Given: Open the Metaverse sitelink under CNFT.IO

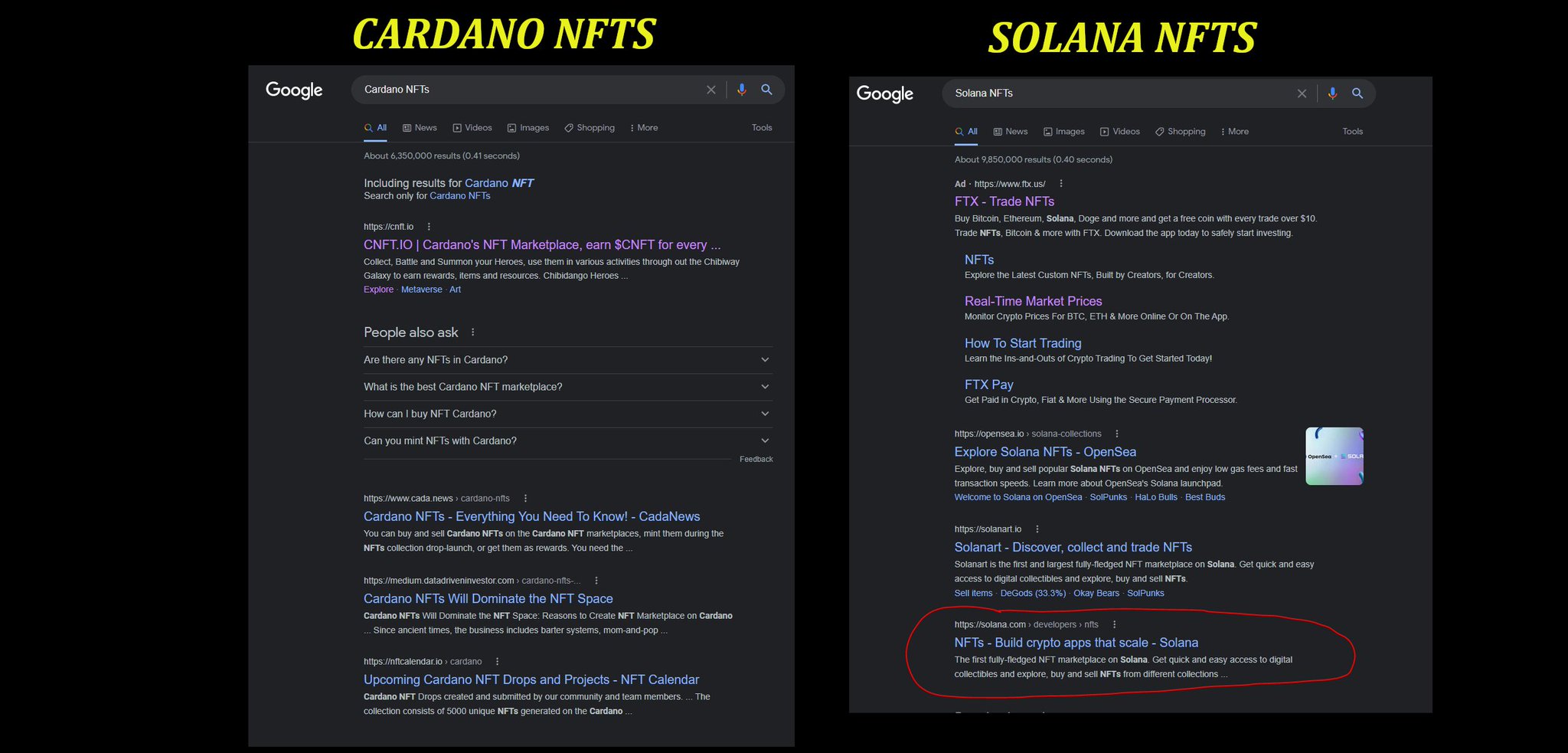Looking at the screenshot, I should pyautogui.click(x=422, y=290).
